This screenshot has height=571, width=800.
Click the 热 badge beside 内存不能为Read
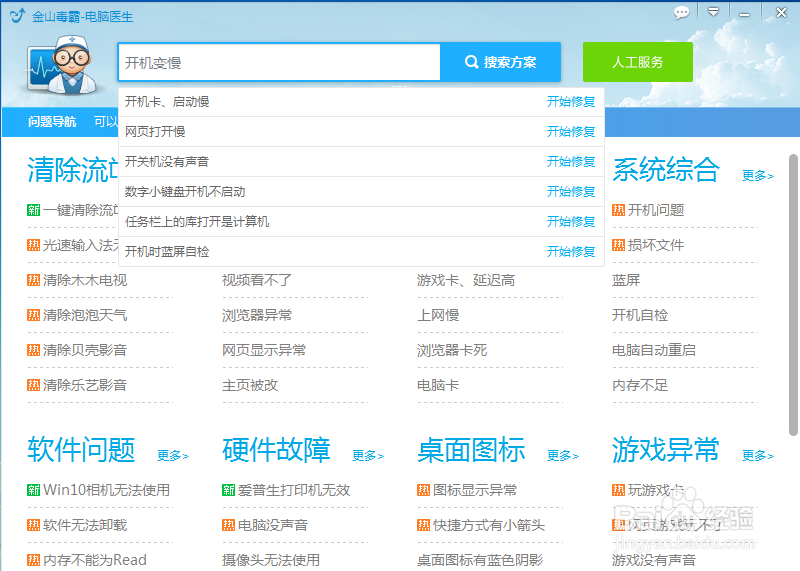click(34, 560)
